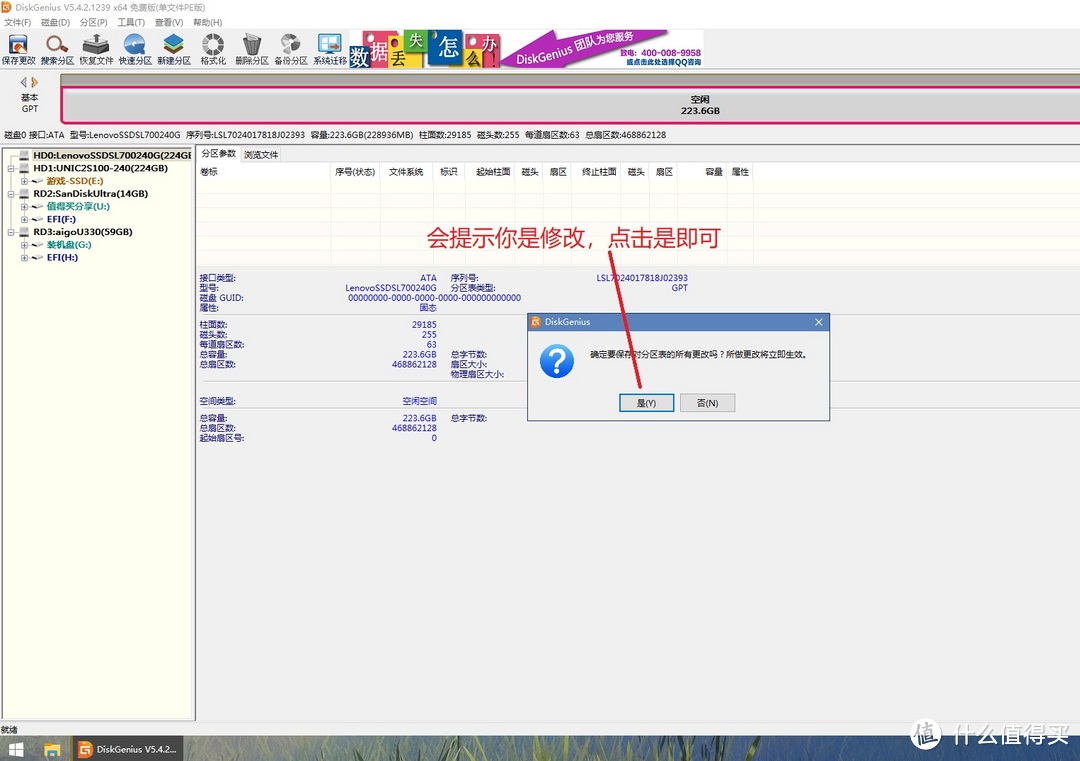
Task: Open the Windows Start menu
Action: coord(17,749)
